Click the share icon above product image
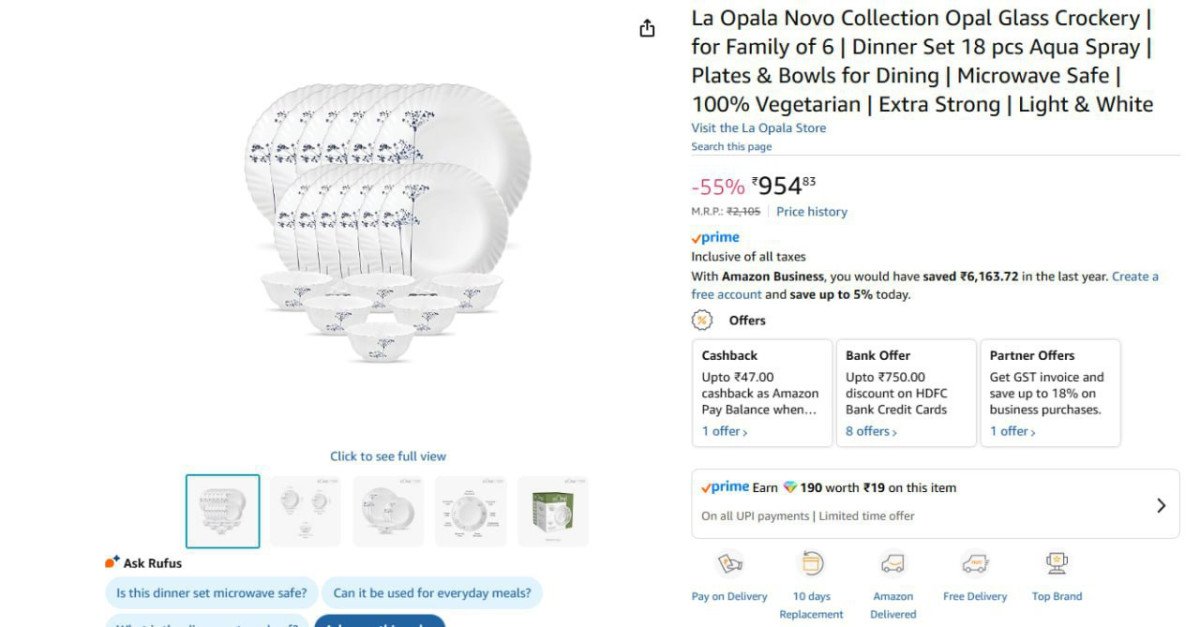This screenshot has height=627, width=1200. 647,28
